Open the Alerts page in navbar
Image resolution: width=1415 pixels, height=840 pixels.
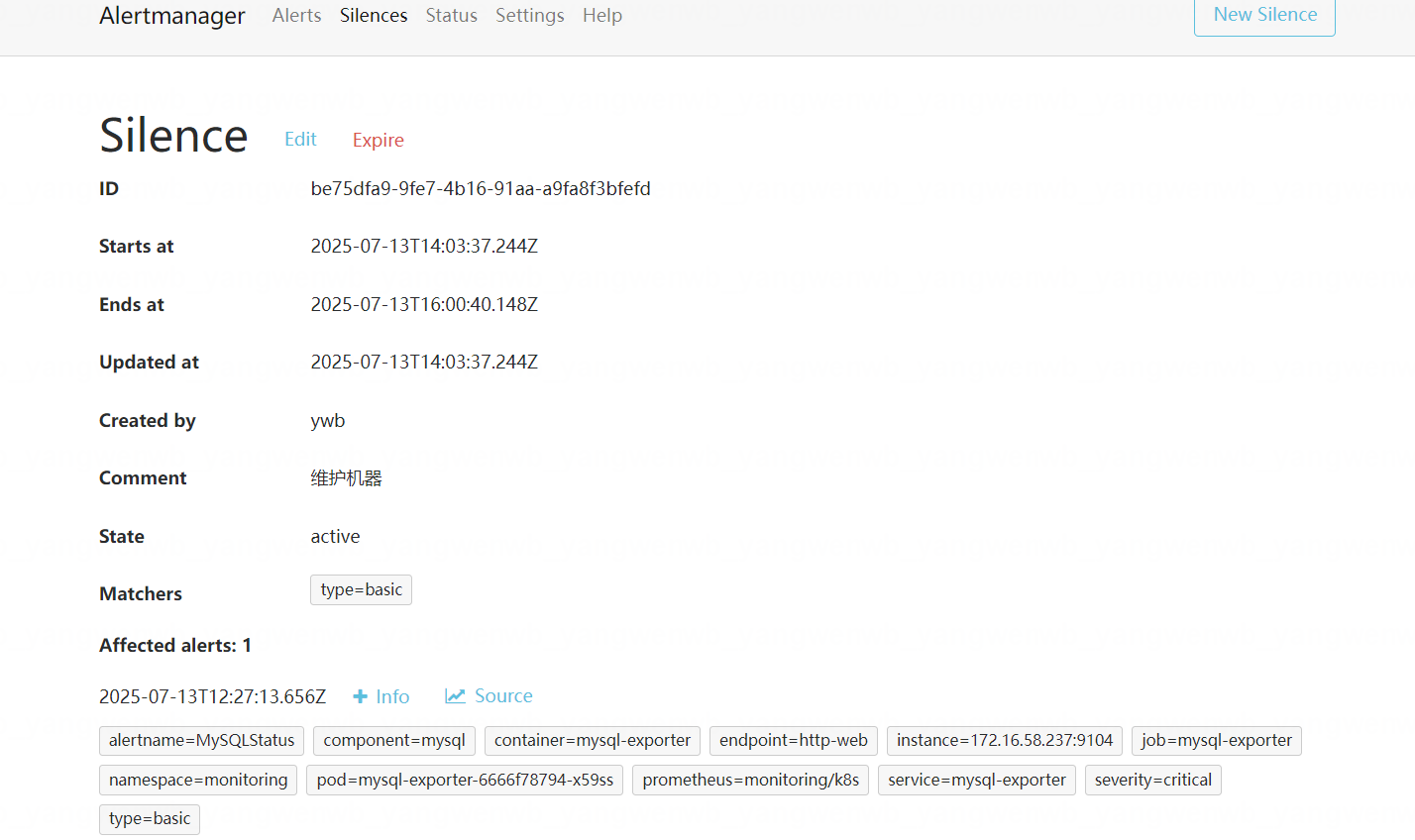pos(296,16)
